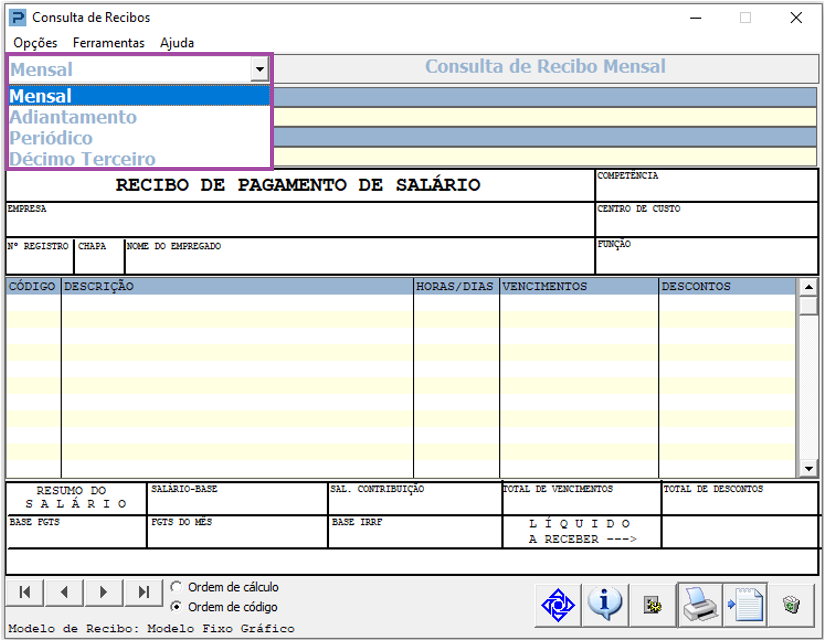Click the small settings icon beside info
The image size is (824, 640).
(653, 604)
